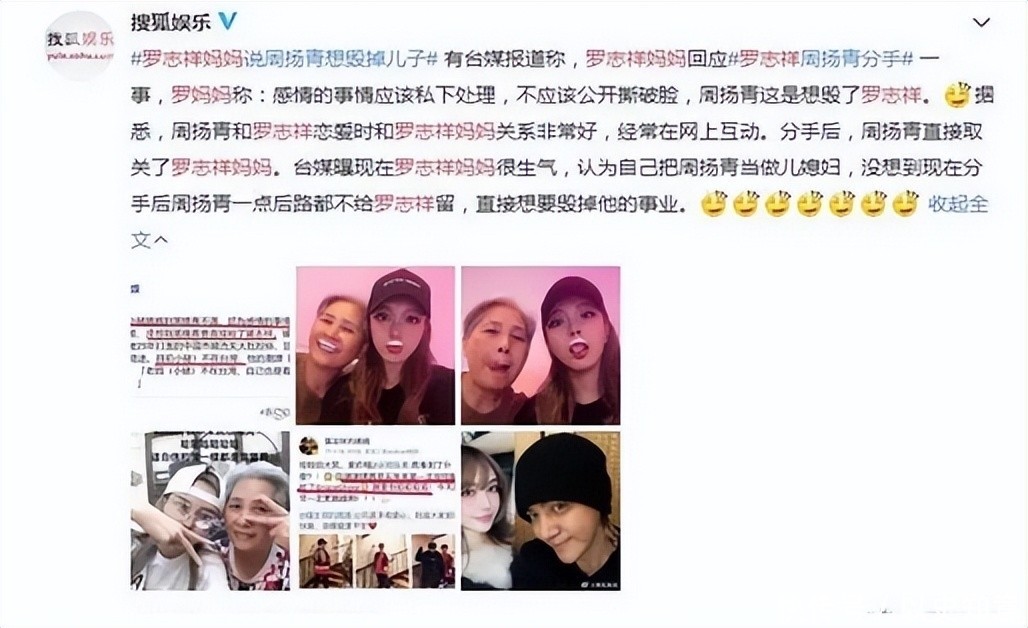Image resolution: width=1028 pixels, height=628 pixels.
Task: Open the second pink selfie with tongue out
Action: coord(540,345)
